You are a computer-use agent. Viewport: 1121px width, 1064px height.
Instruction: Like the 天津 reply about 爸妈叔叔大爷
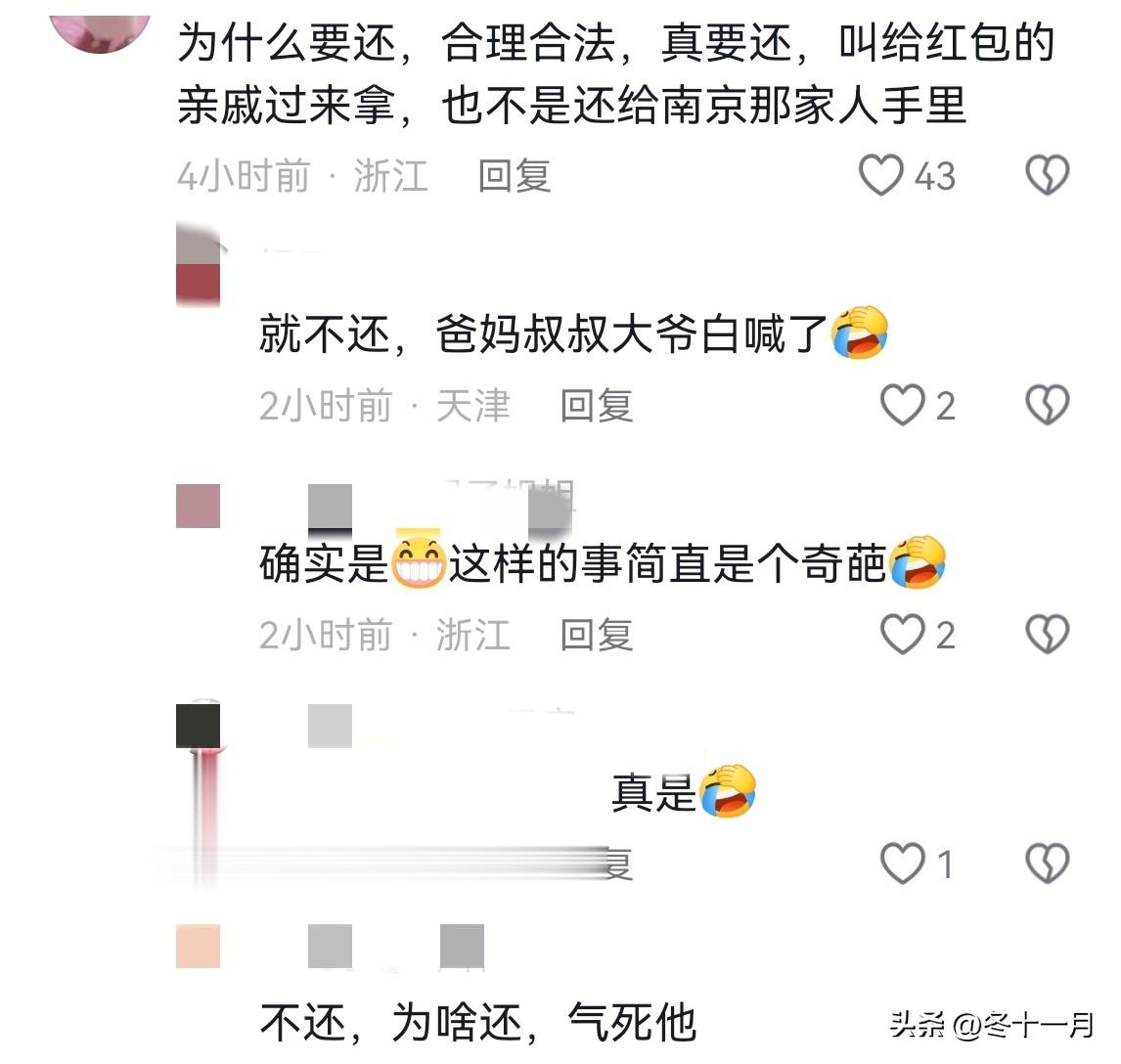902,405
